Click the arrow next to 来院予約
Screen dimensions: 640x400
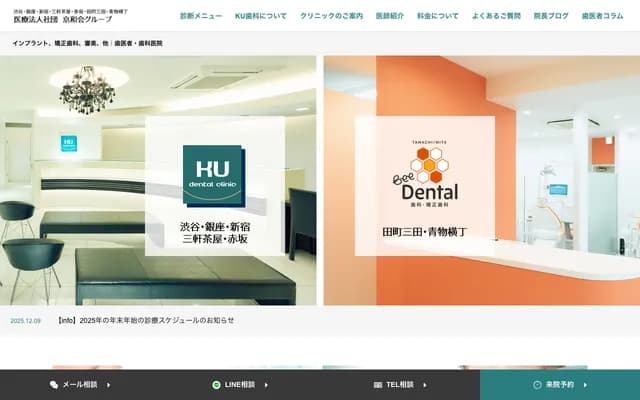coord(585,385)
